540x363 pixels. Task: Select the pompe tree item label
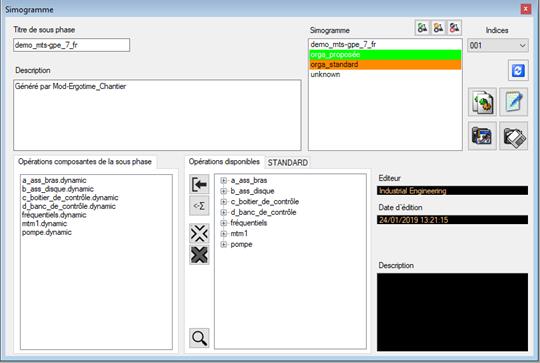[x=241, y=245]
